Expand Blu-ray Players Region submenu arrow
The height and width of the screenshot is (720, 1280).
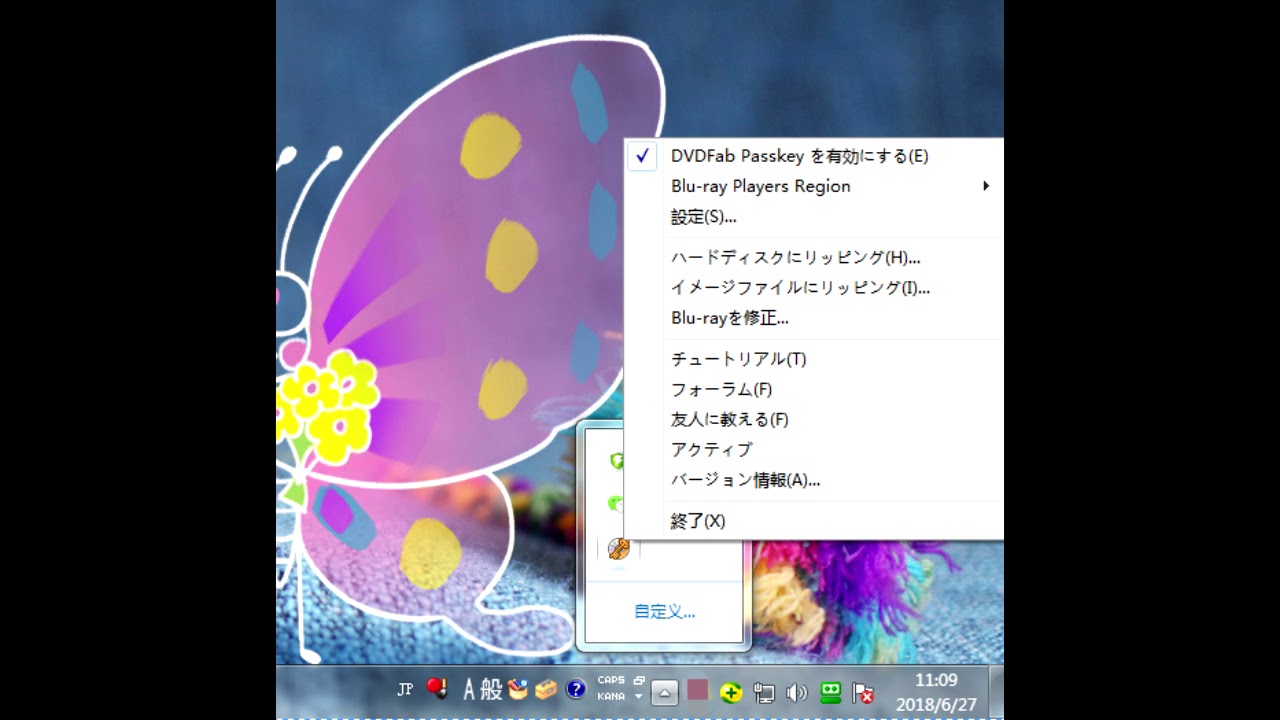(x=986, y=186)
